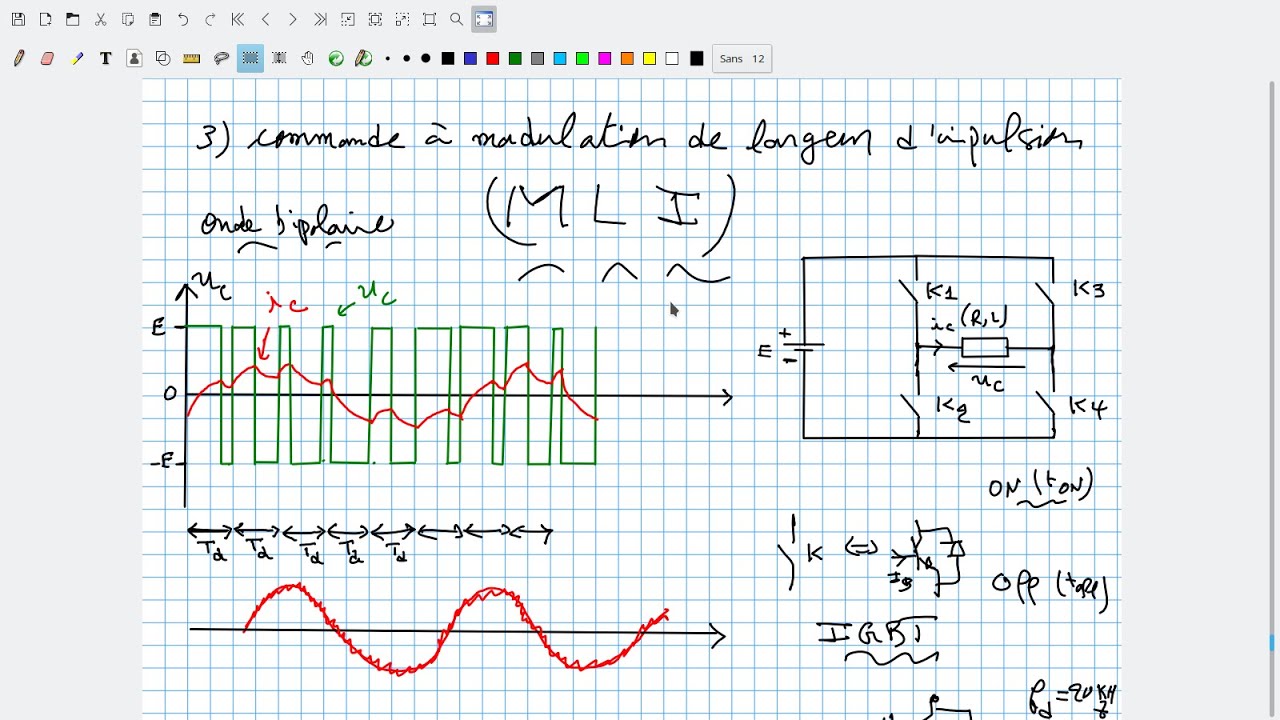Go to the next page
Viewport: 1280px width, 720px height.
292,19
